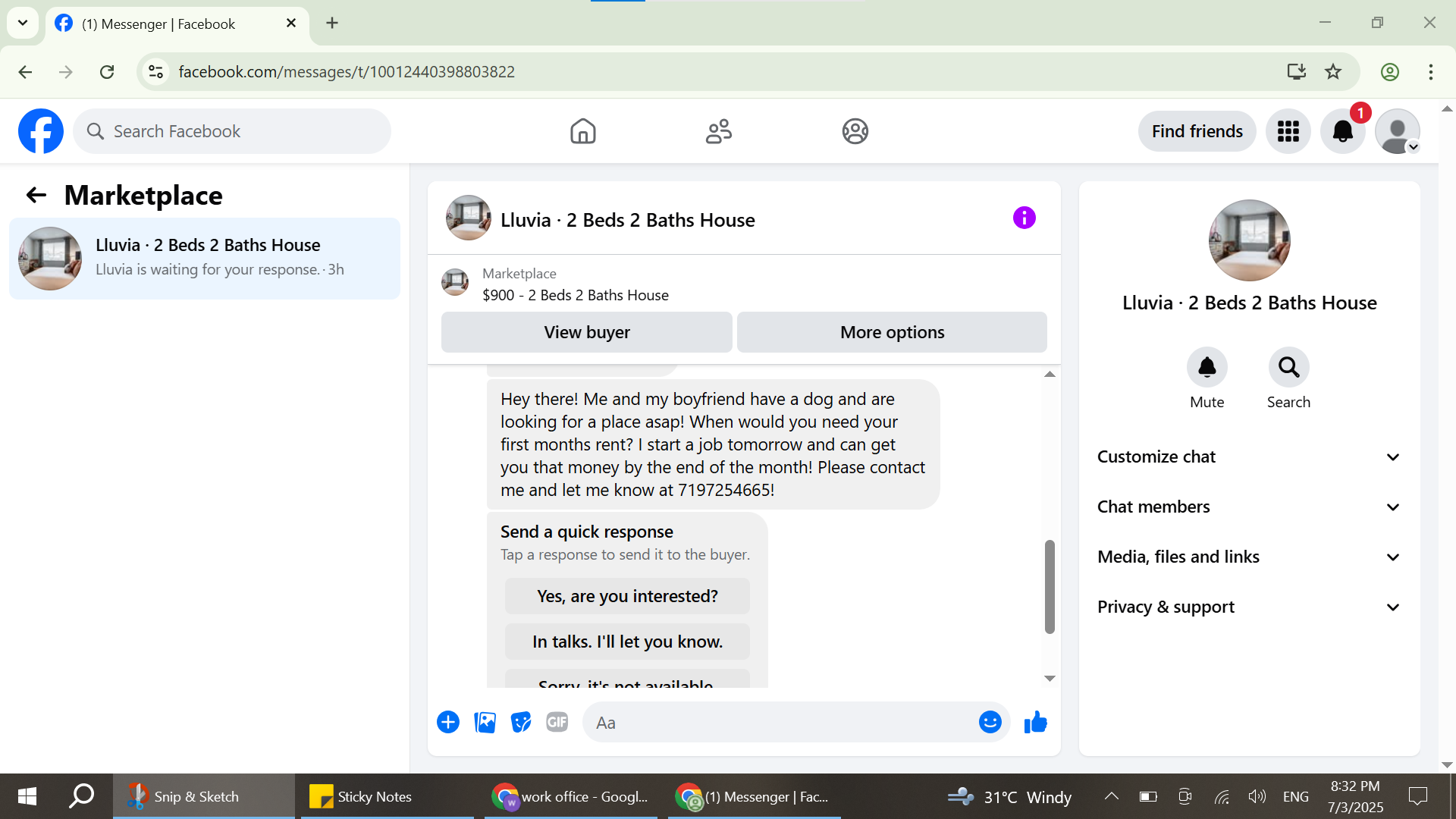Choose a sticker icon

521,722
